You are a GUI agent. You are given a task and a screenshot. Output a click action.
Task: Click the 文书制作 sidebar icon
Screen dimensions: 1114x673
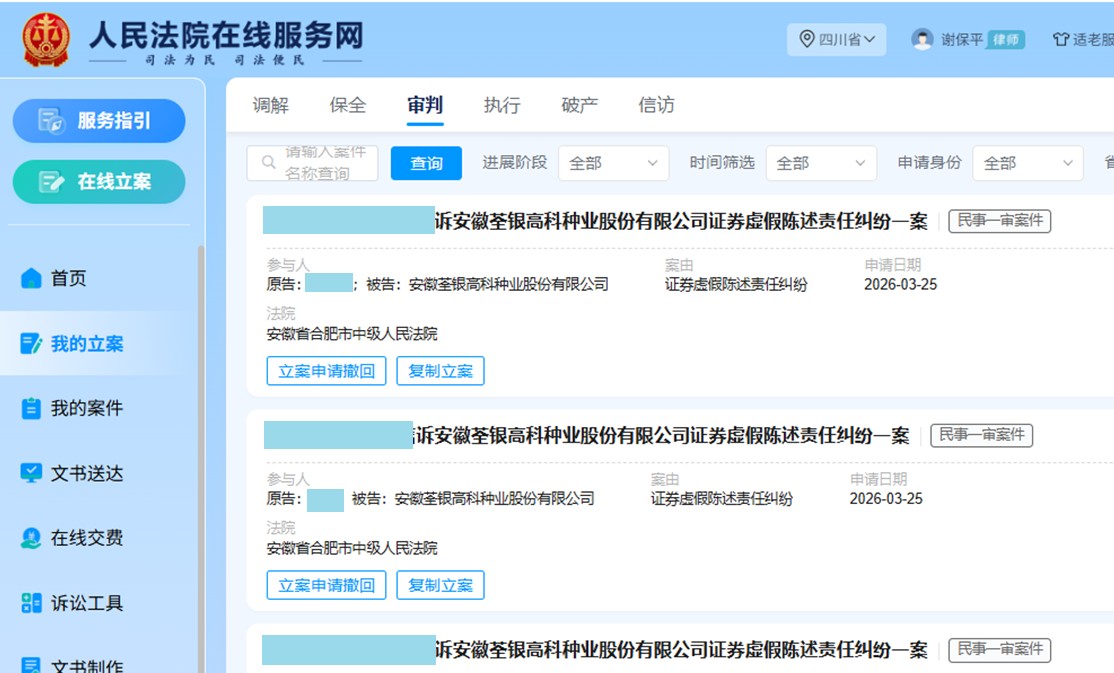[31, 664]
